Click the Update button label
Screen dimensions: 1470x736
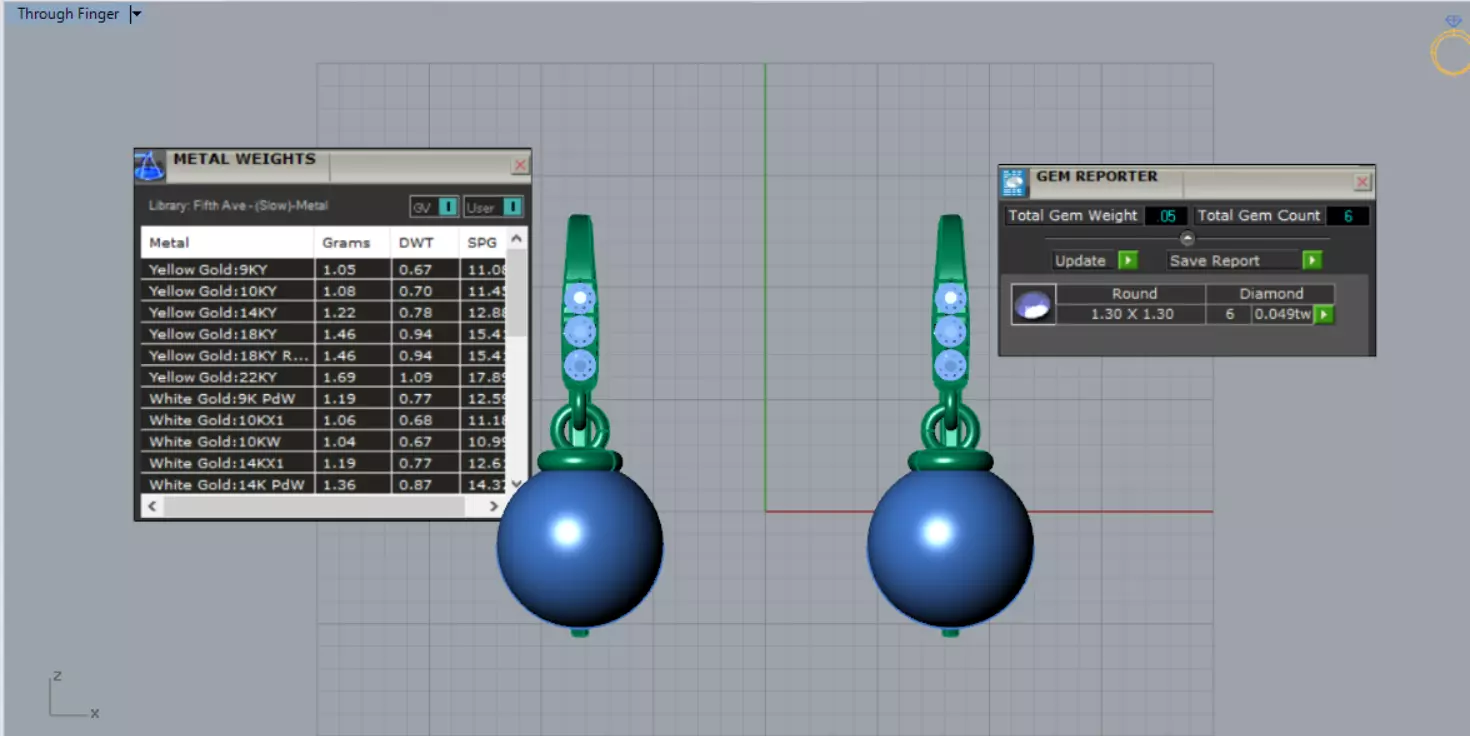(1081, 260)
